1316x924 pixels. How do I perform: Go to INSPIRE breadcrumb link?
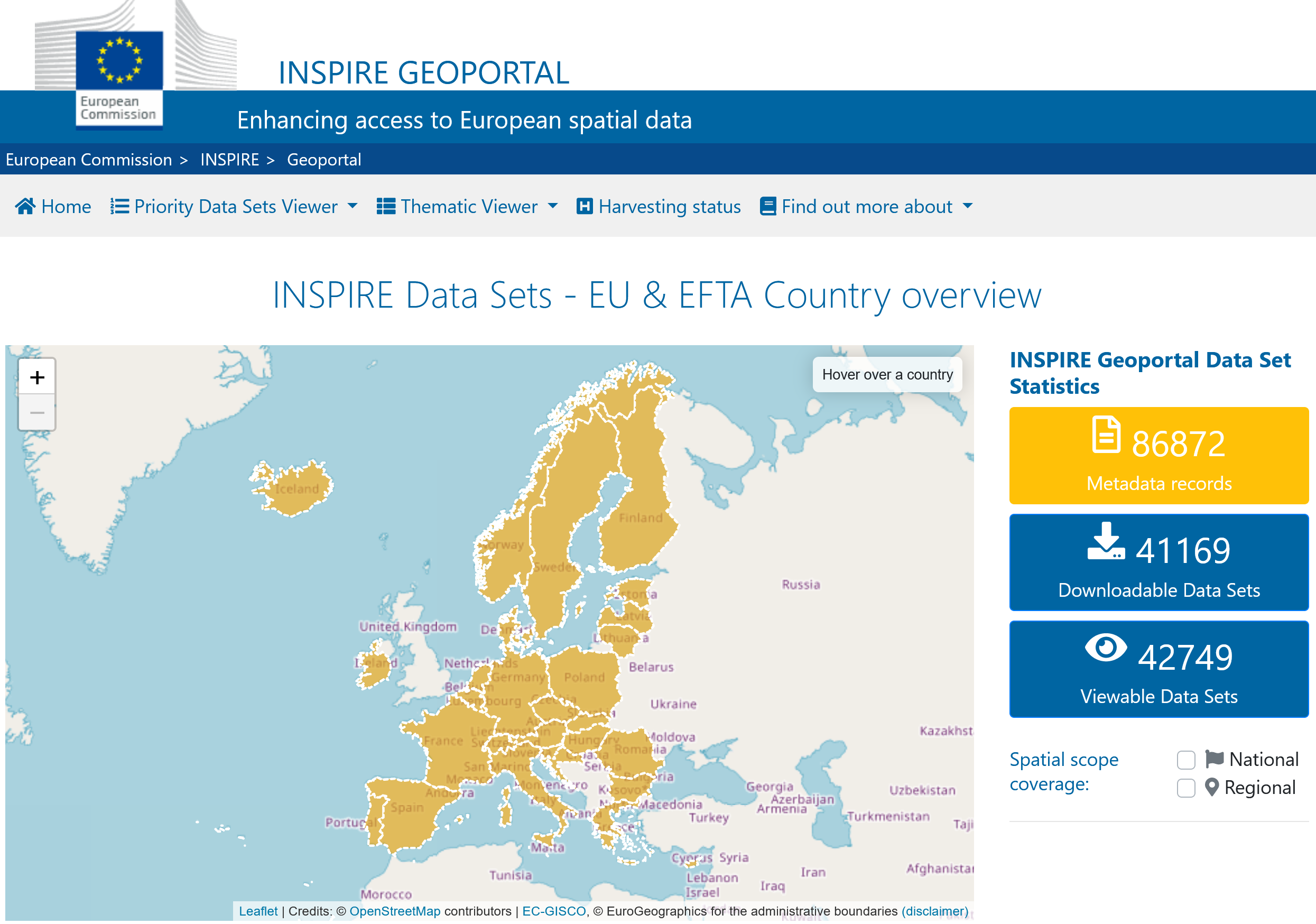pyautogui.click(x=229, y=159)
